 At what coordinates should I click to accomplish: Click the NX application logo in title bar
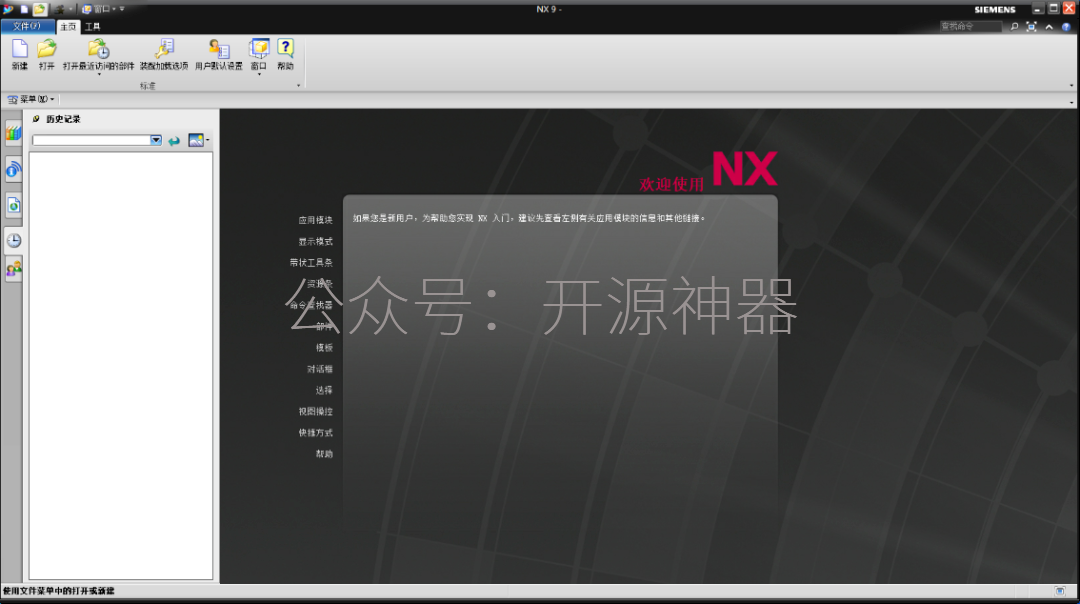click(8, 9)
